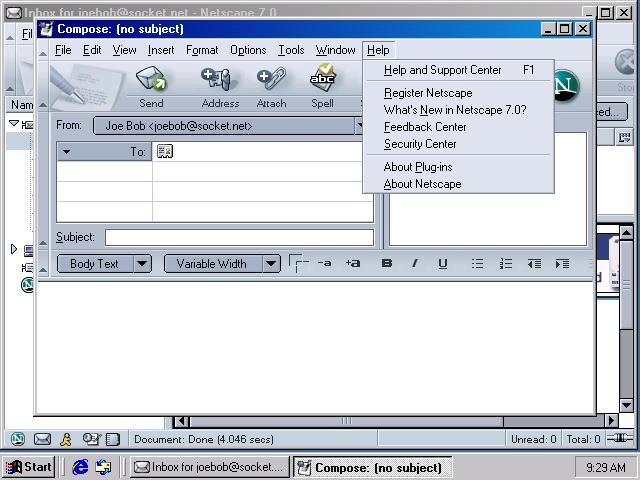Open the View menu
This screenshot has height=480, width=640.
point(124,50)
